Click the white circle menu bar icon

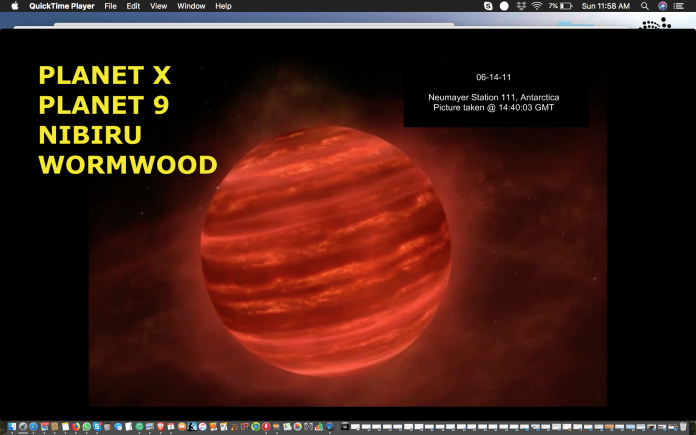(x=504, y=6)
